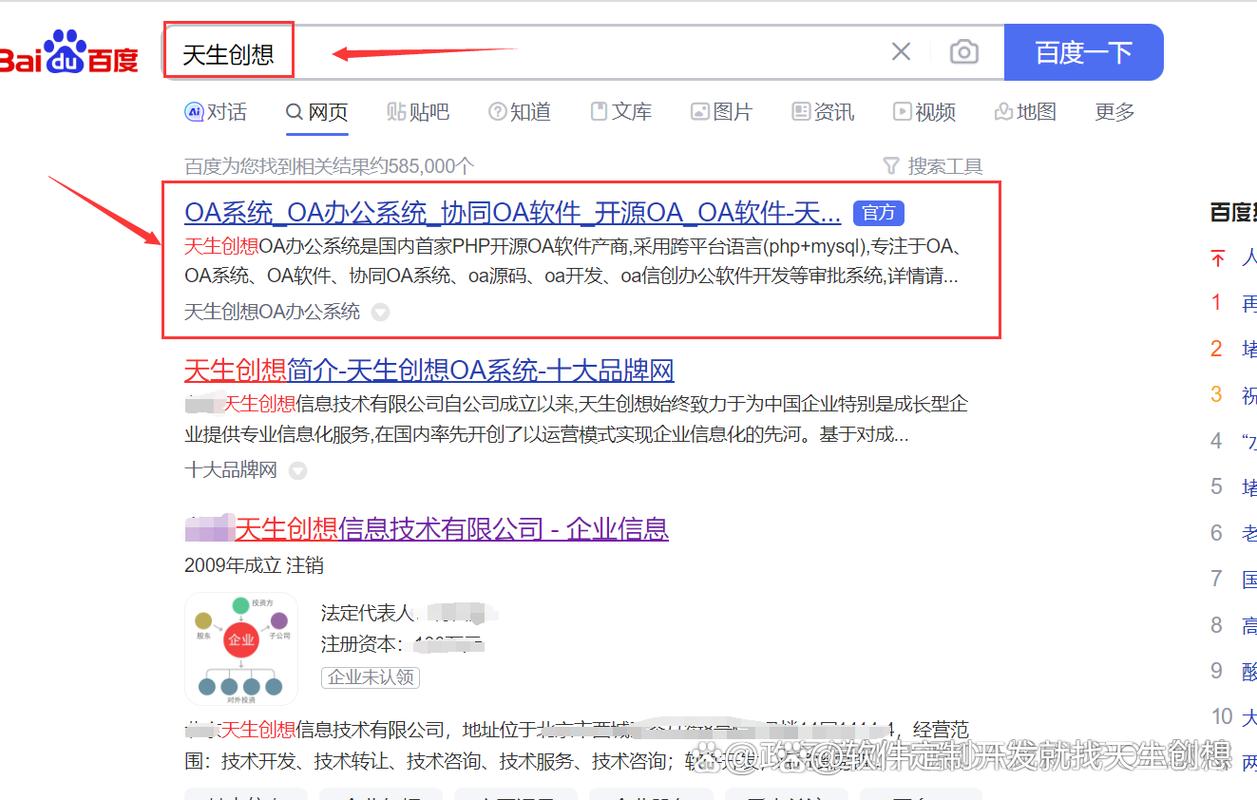Open the 更多 menu
This screenshot has height=800, width=1257.
point(1113,112)
